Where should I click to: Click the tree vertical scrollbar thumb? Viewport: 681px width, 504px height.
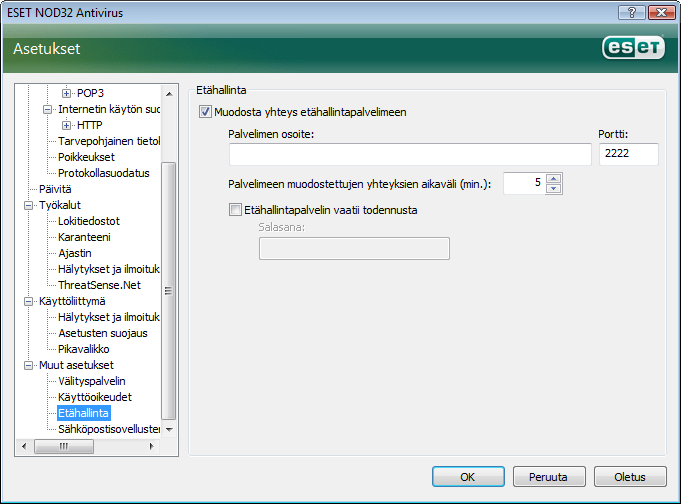point(169,291)
